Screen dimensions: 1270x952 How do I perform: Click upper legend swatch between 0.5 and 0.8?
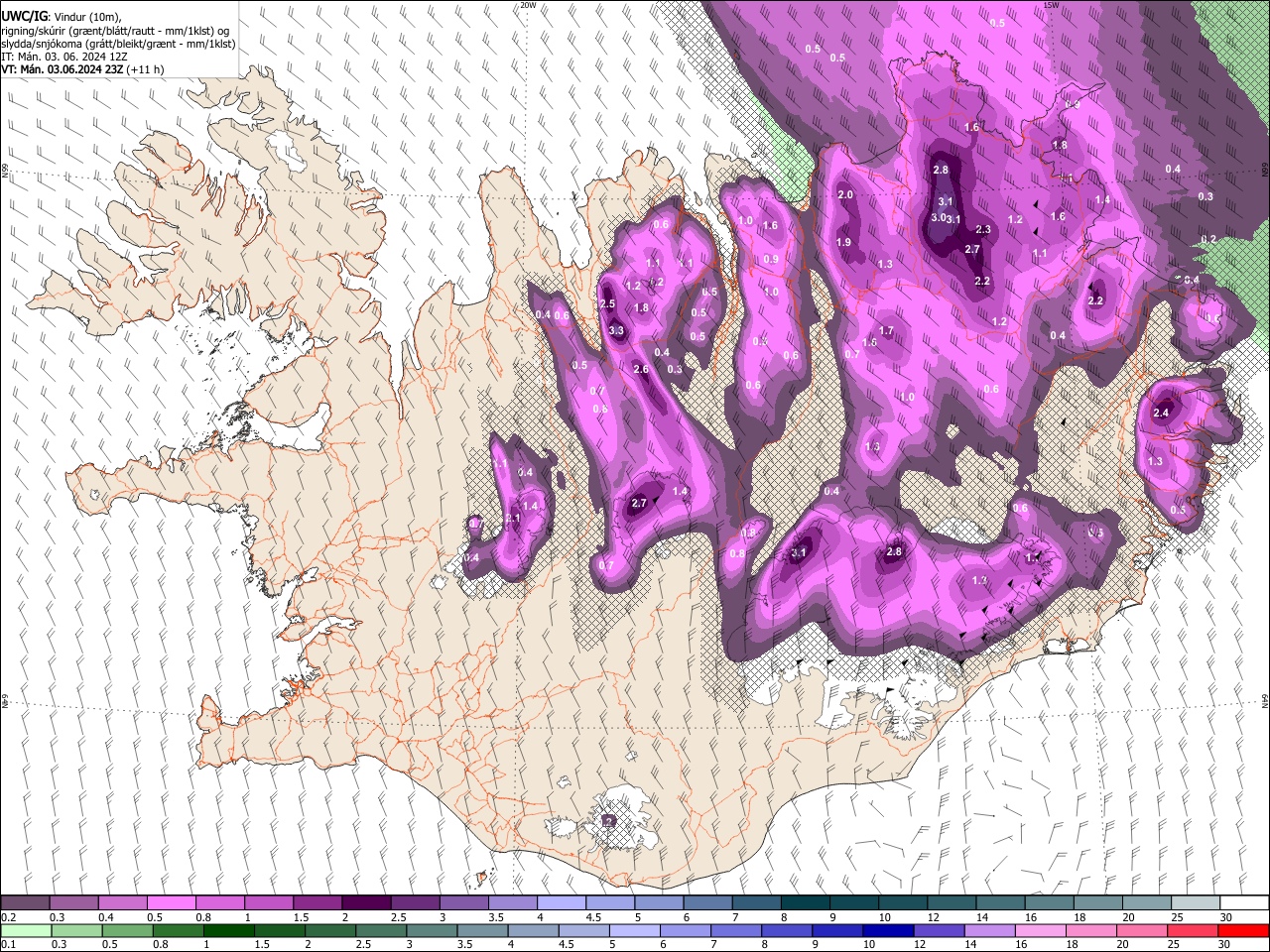(x=172, y=903)
